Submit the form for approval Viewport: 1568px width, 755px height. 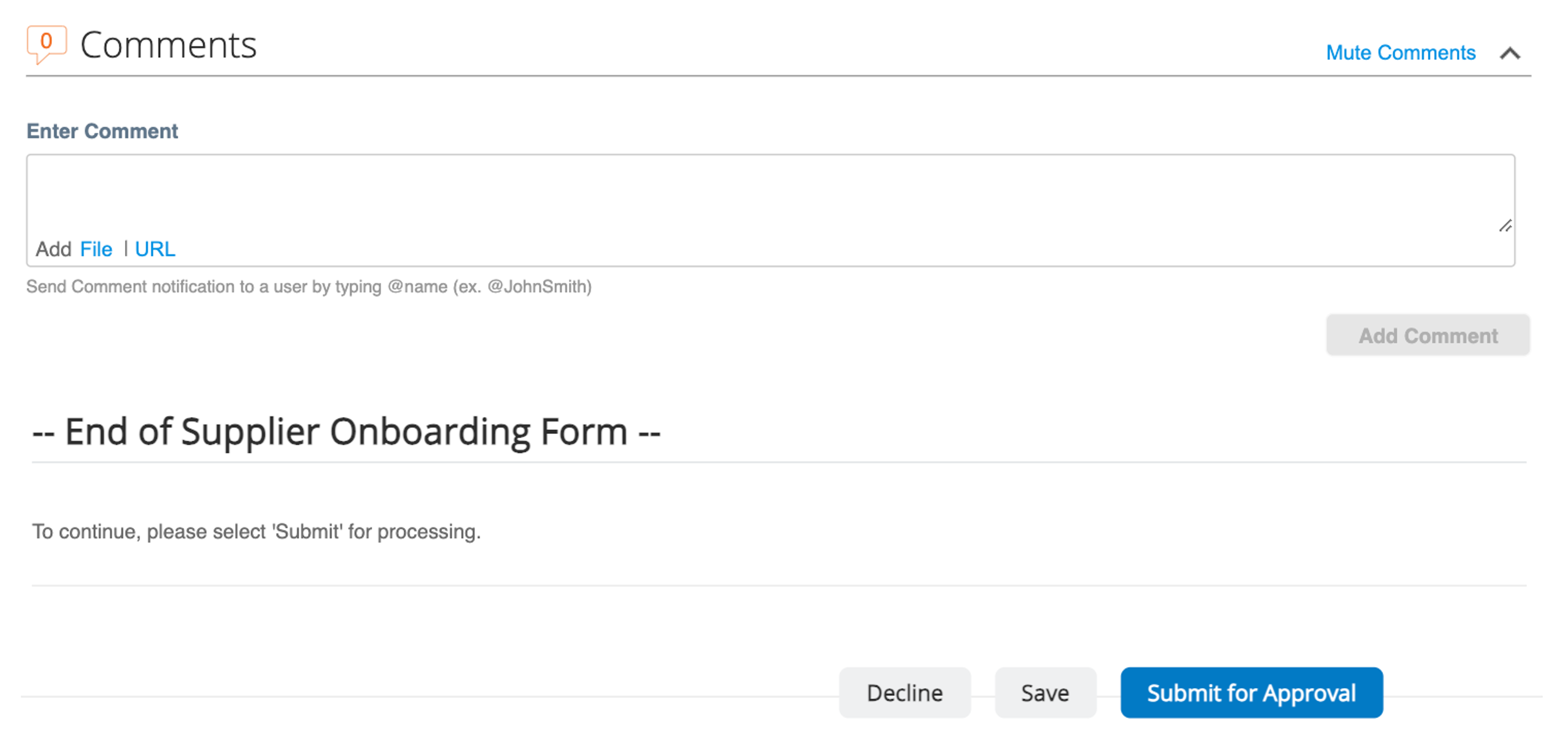click(1251, 693)
